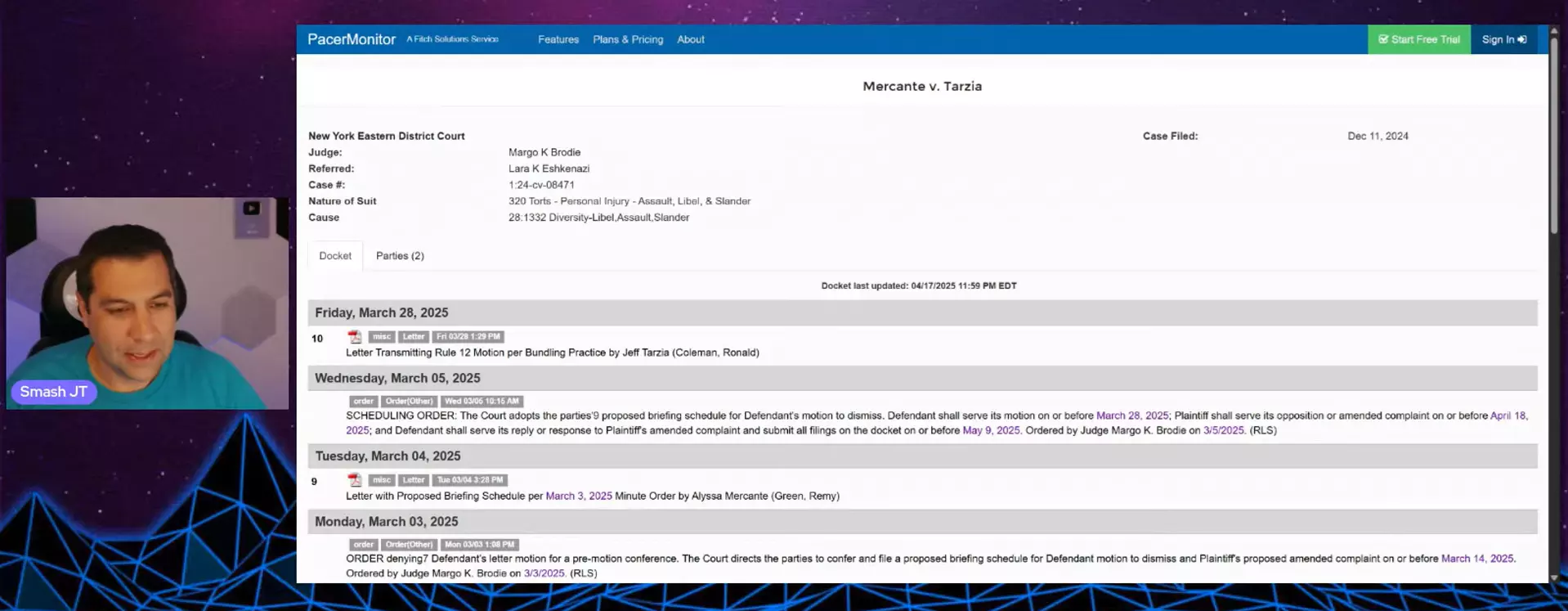The image size is (1568, 611).
Task: Click the Nature of Suit value 320 Torts
Action: point(629,201)
